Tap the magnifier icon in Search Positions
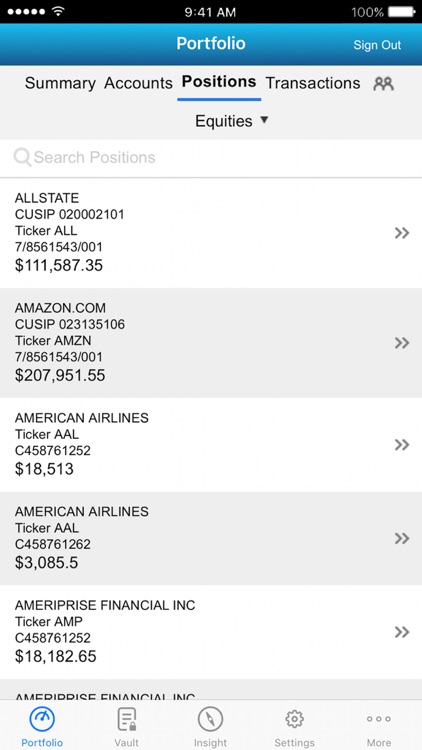 click(22, 157)
